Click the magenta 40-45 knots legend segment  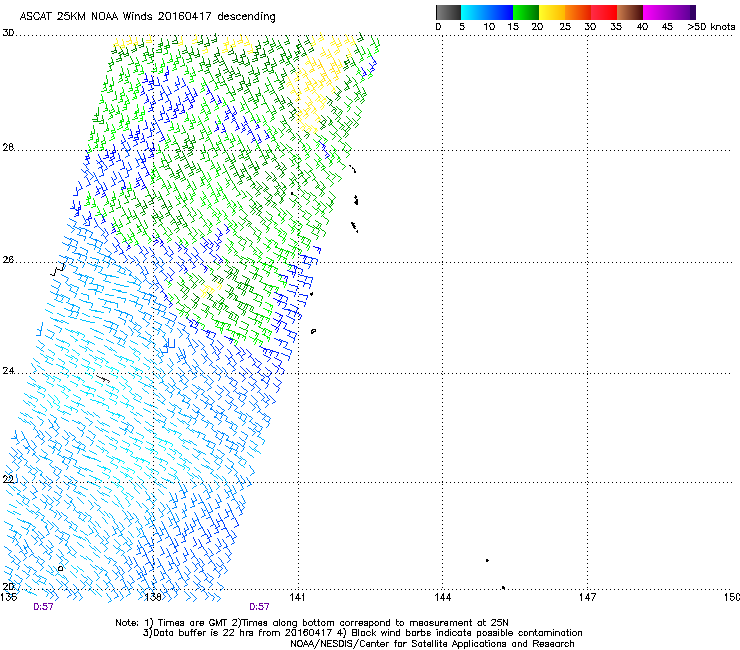656,12
